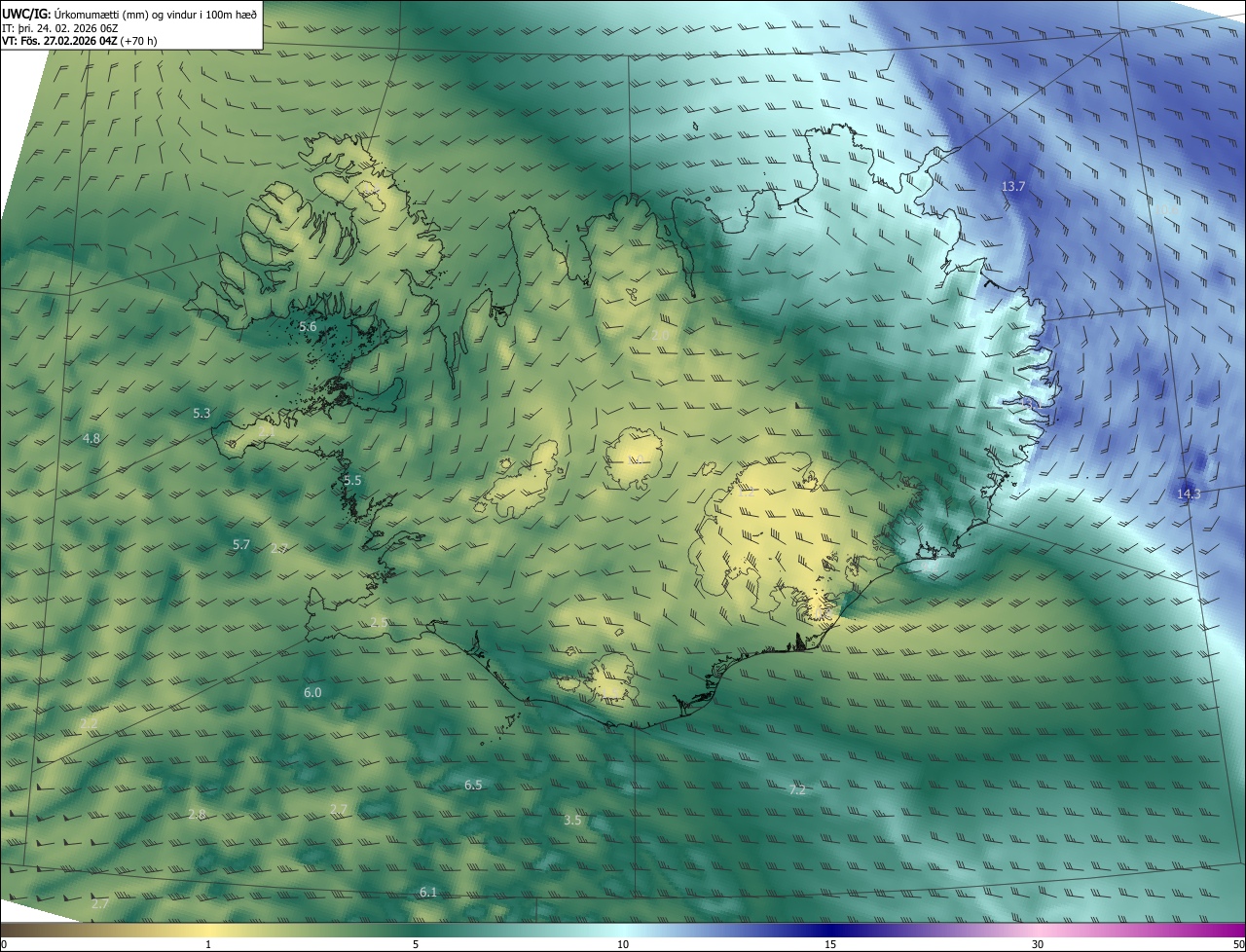Click the '10' tick label on the color scale
This screenshot has width=1246, height=952.
[x=623, y=944]
